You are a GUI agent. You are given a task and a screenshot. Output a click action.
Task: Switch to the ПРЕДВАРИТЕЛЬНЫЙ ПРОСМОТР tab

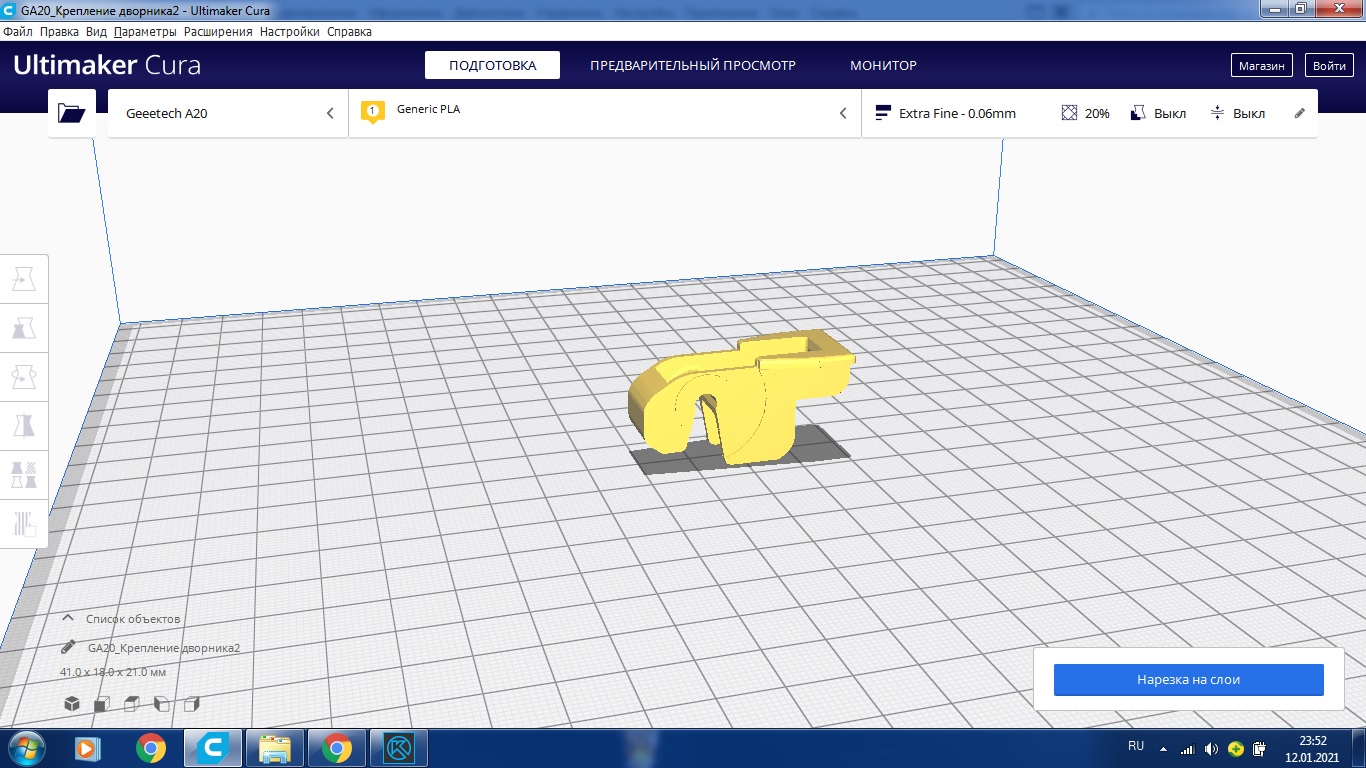(x=693, y=65)
